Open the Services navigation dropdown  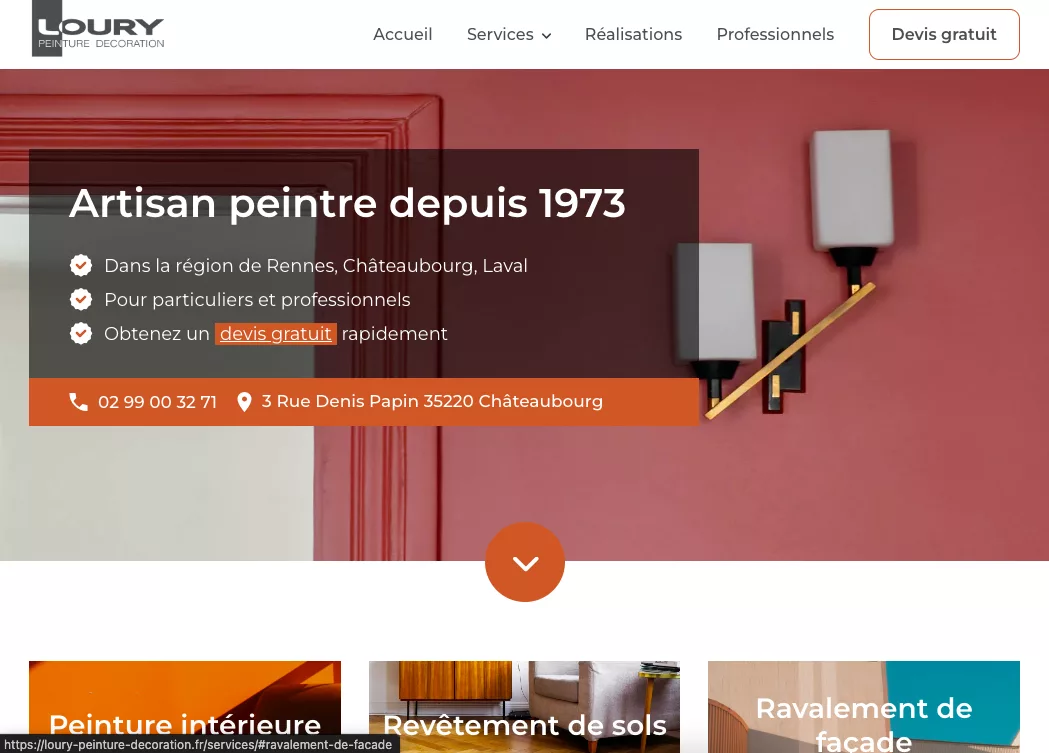(x=509, y=34)
